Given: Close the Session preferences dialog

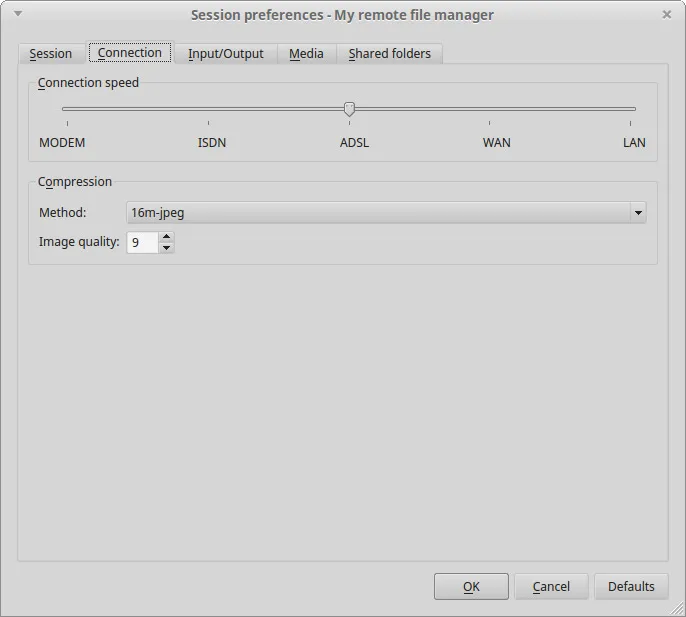Looking at the screenshot, I should tap(667, 14).
